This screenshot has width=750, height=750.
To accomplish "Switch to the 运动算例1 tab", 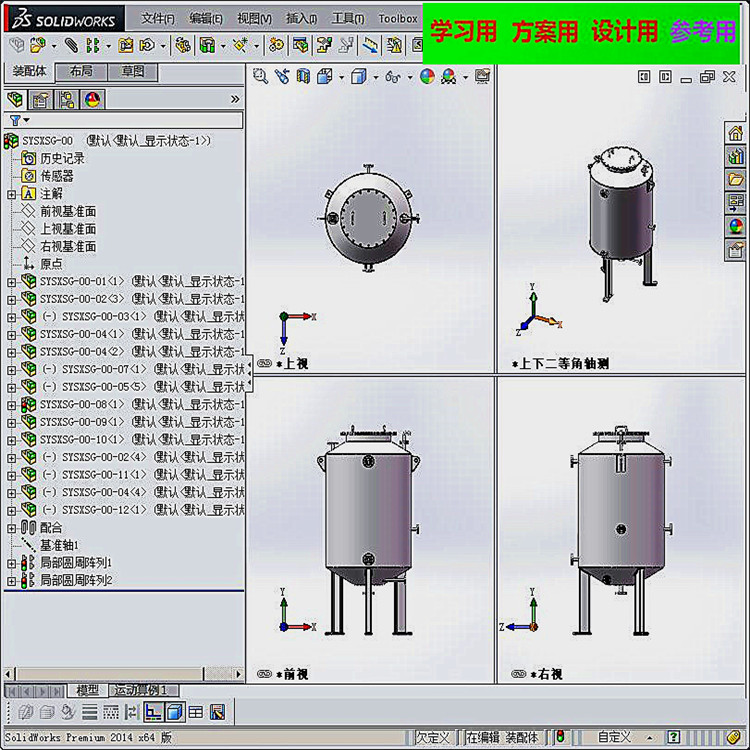I will 144,690.
